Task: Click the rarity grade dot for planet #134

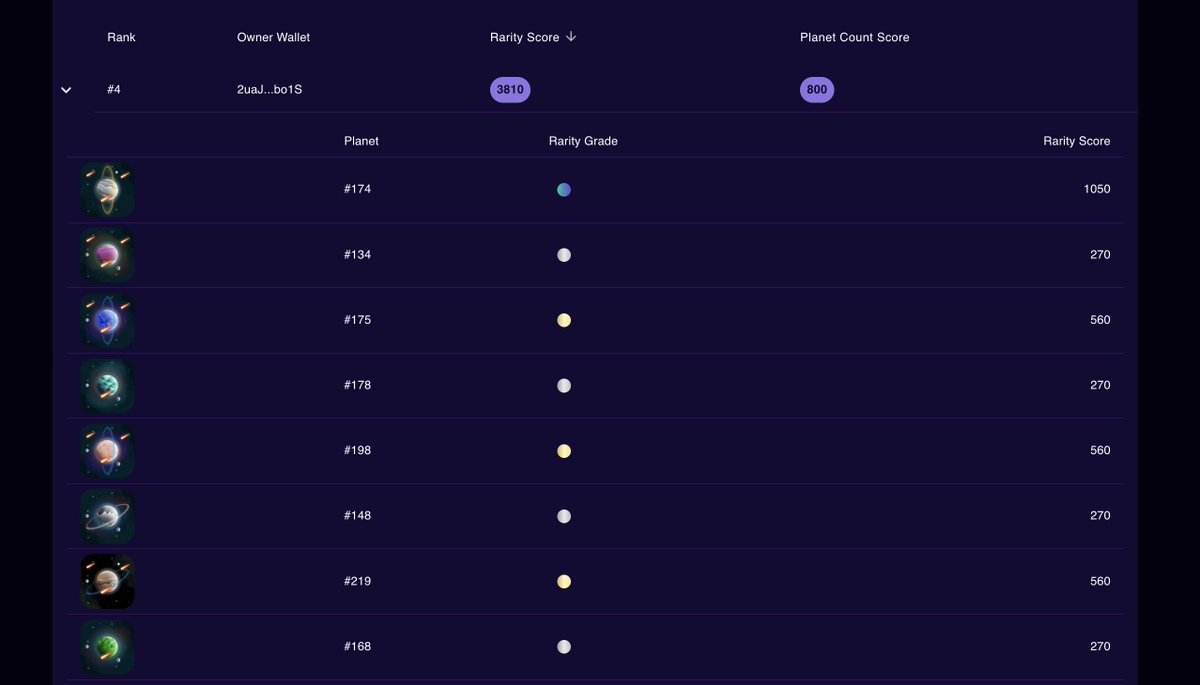Action: coord(564,255)
